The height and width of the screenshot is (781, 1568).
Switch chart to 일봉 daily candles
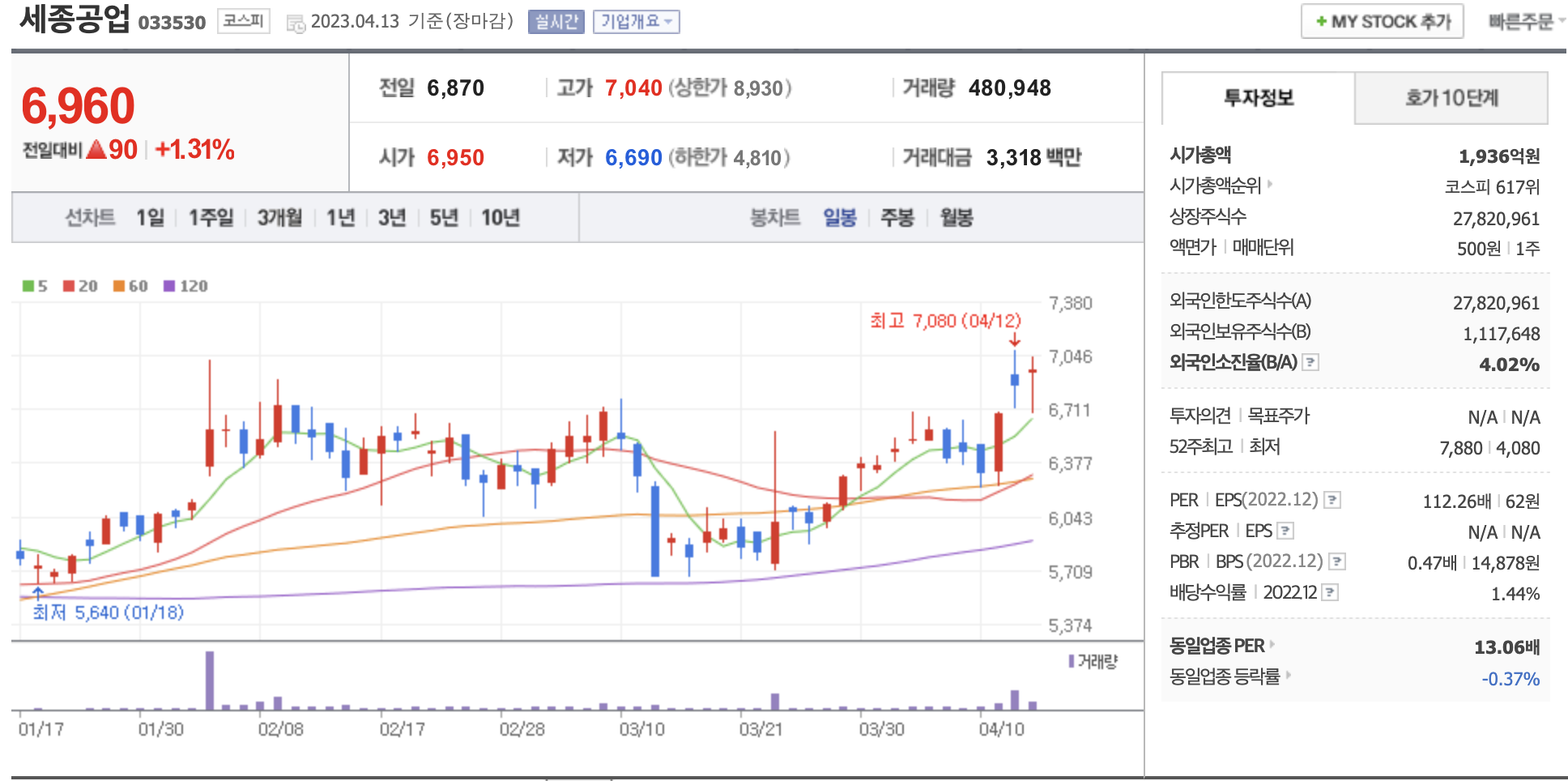pos(840,218)
